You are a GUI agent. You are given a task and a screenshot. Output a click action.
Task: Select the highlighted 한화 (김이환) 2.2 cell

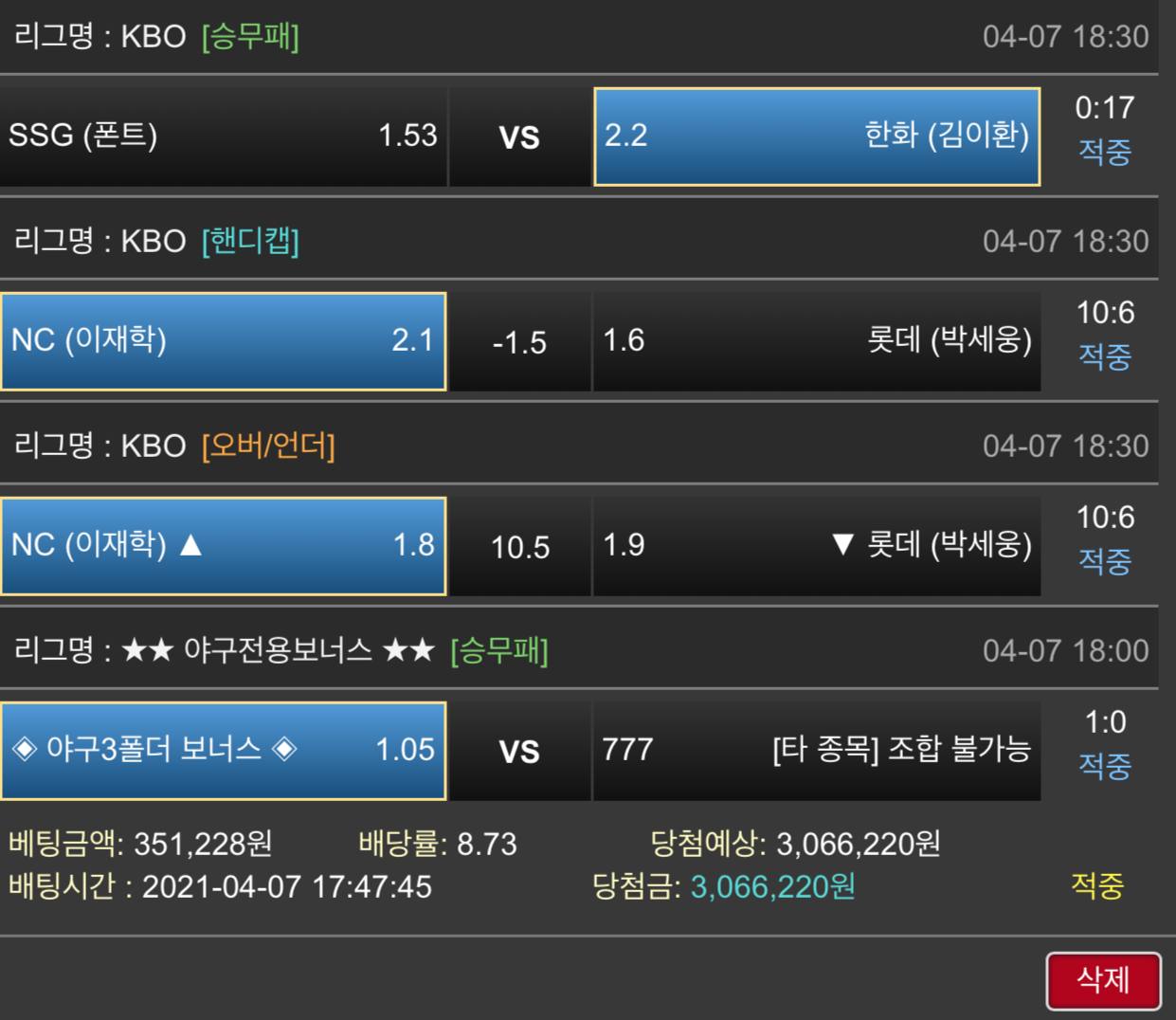coord(817,136)
